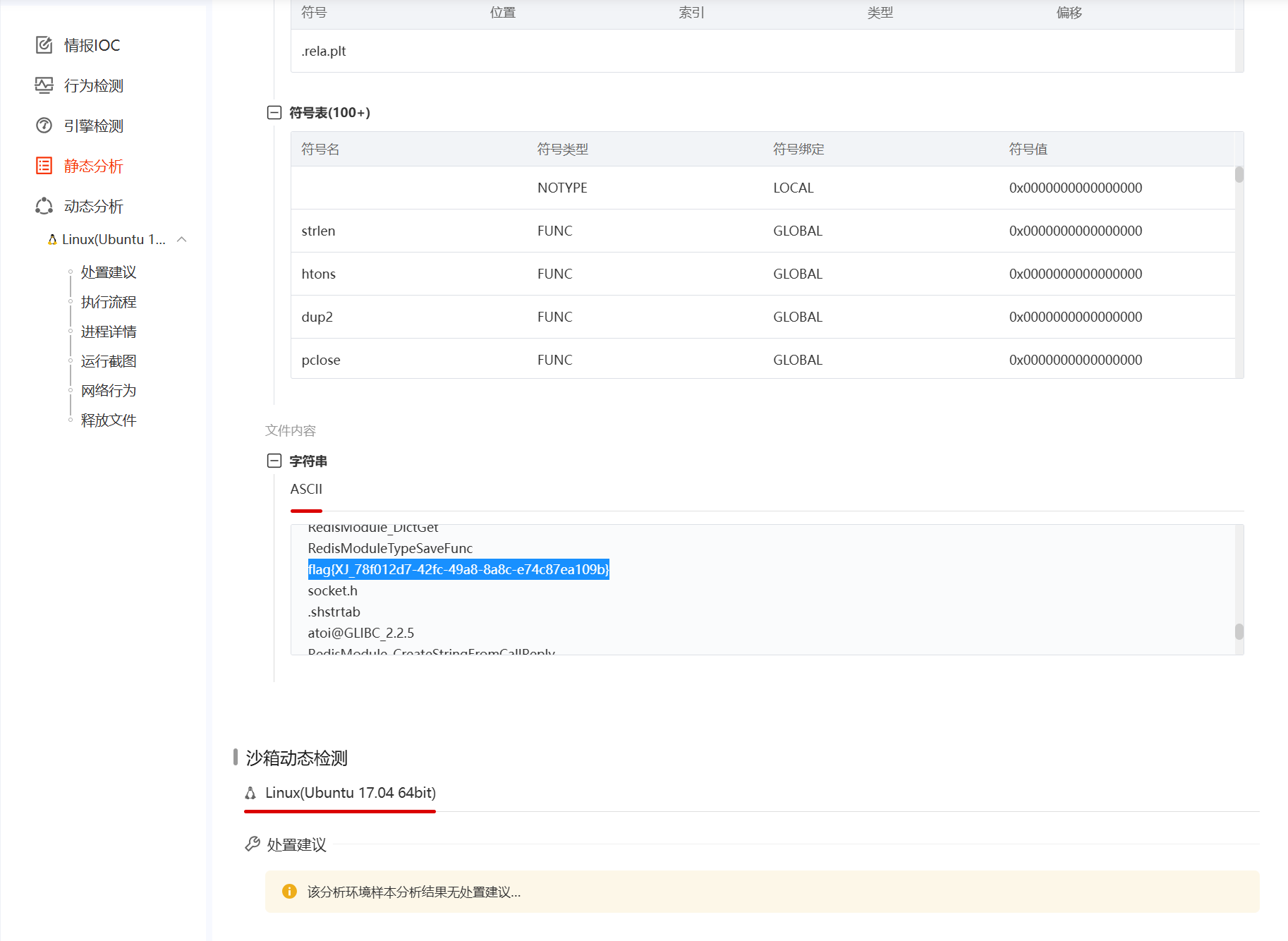Click the highlighted flag string
The height and width of the screenshot is (941, 1288).
click(x=458, y=569)
